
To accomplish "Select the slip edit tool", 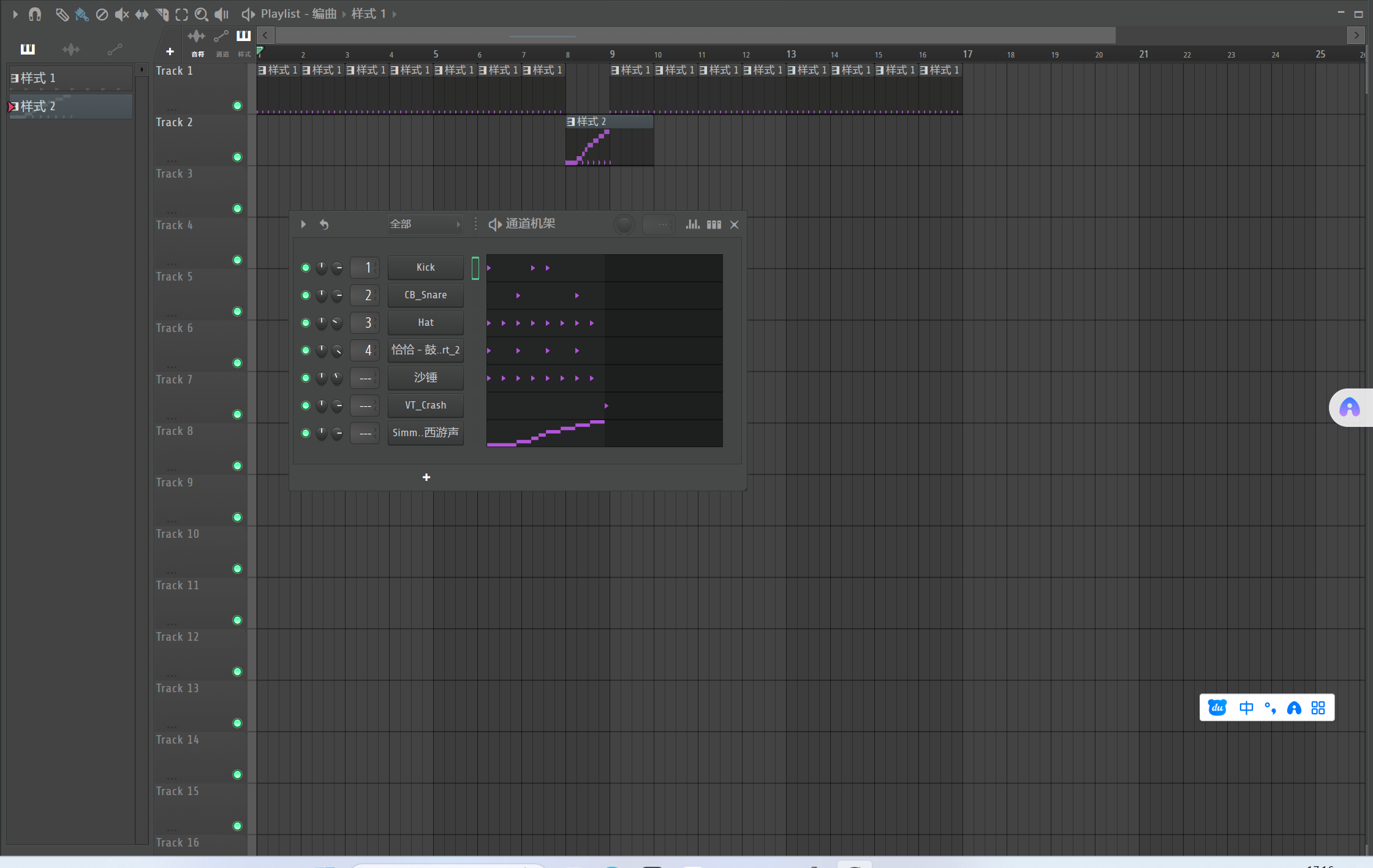I will tap(142, 13).
